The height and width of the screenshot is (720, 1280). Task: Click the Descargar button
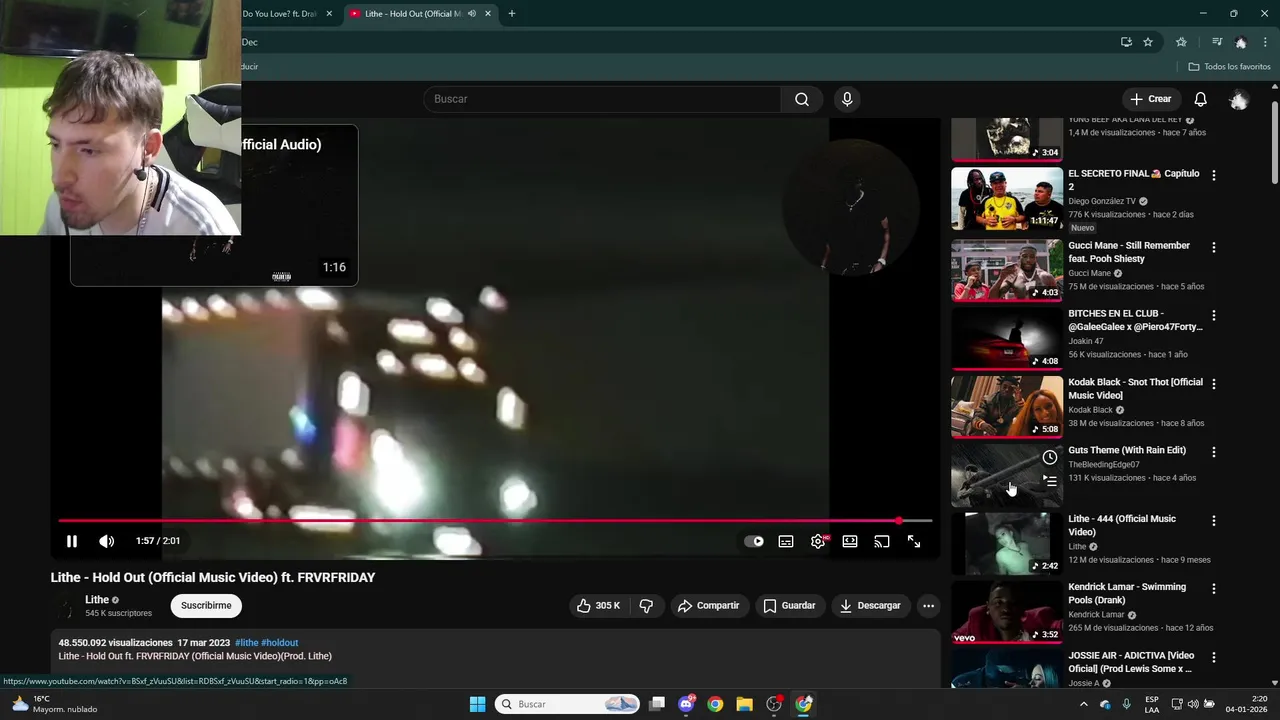pyautogui.click(x=870, y=606)
